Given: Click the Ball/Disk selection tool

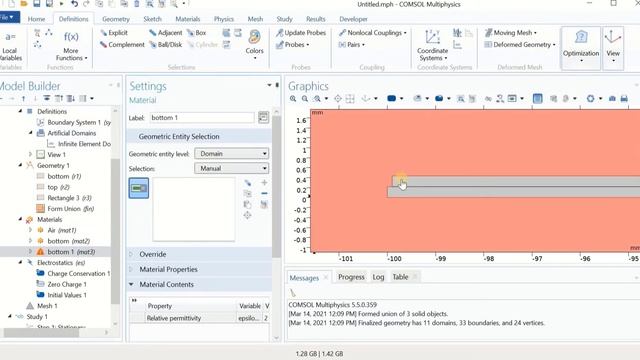Looking at the screenshot, I should [166, 44].
